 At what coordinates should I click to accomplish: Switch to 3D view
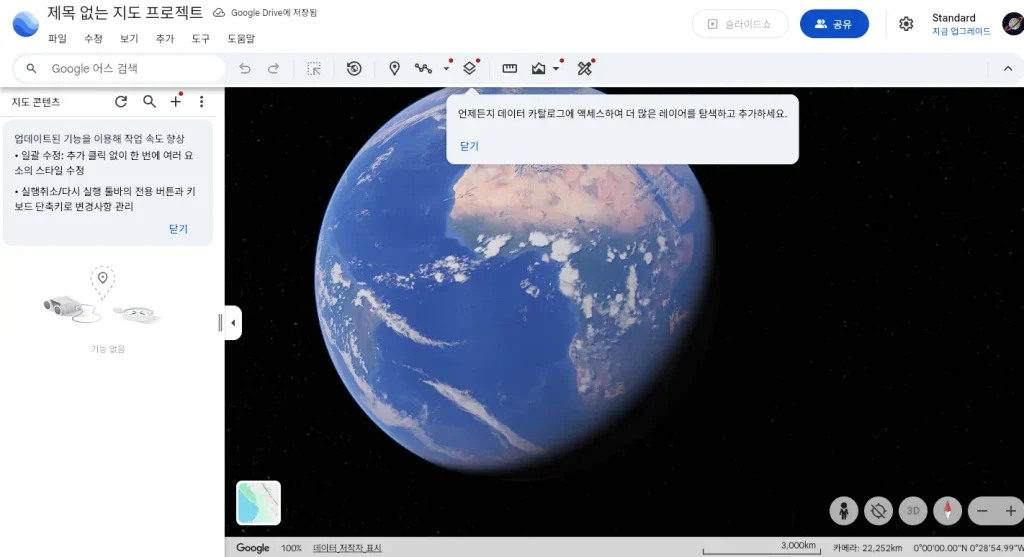point(913,511)
